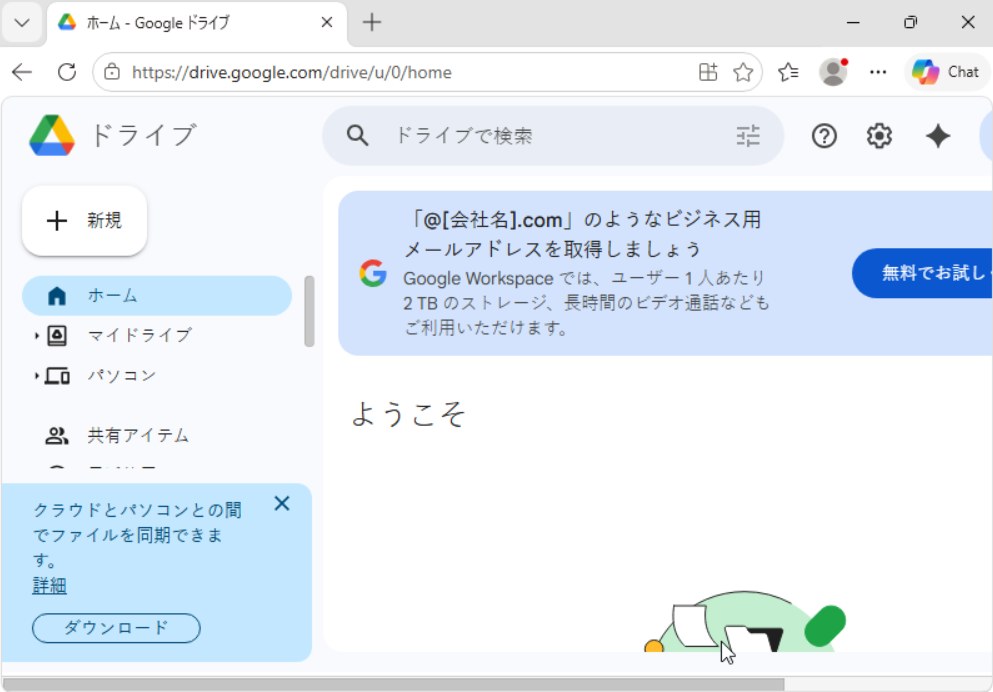Open the browser profile avatar
Image resolution: width=993 pixels, height=692 pixels.
pos(833,72)
